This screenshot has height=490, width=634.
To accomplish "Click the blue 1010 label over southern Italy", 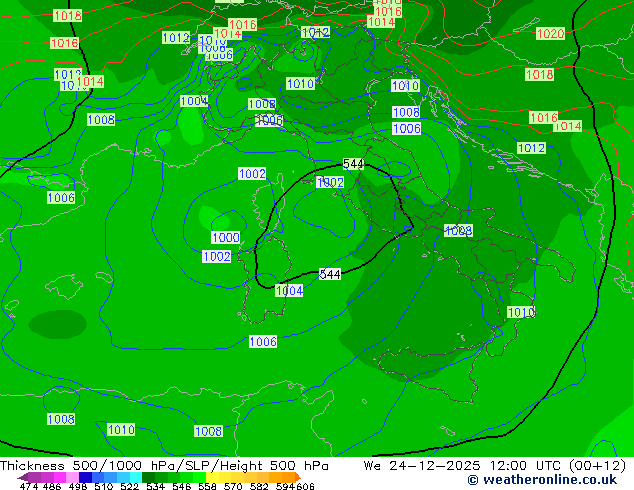I will point(521,312).
